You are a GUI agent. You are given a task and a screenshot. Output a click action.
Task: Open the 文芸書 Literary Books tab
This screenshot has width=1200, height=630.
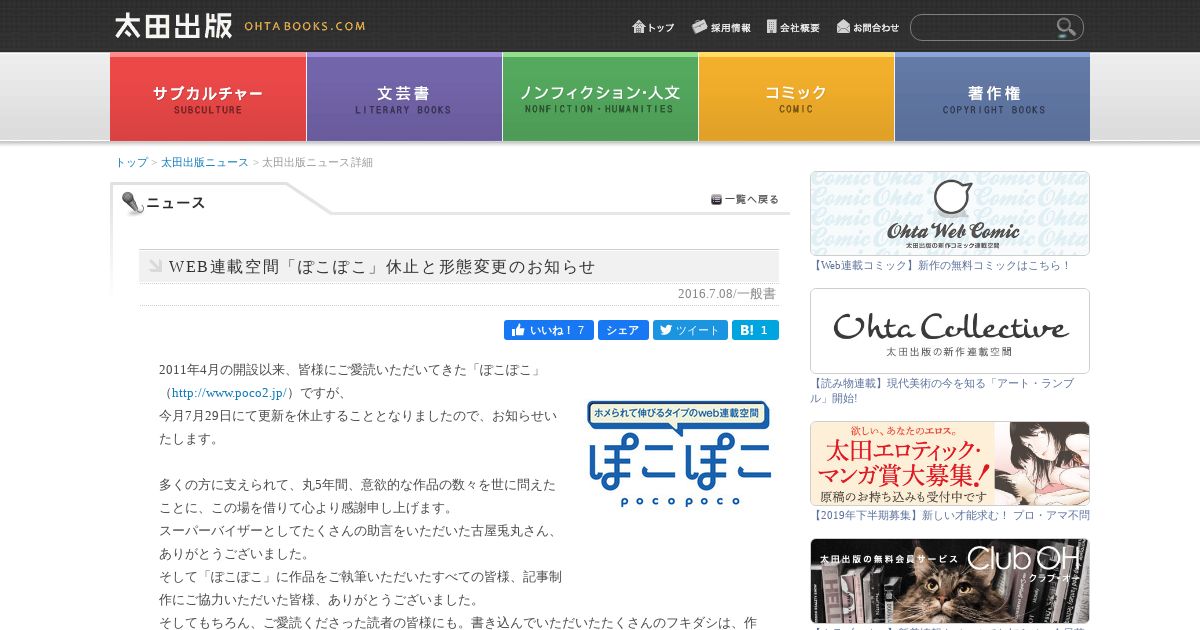(x=404, y=97)
